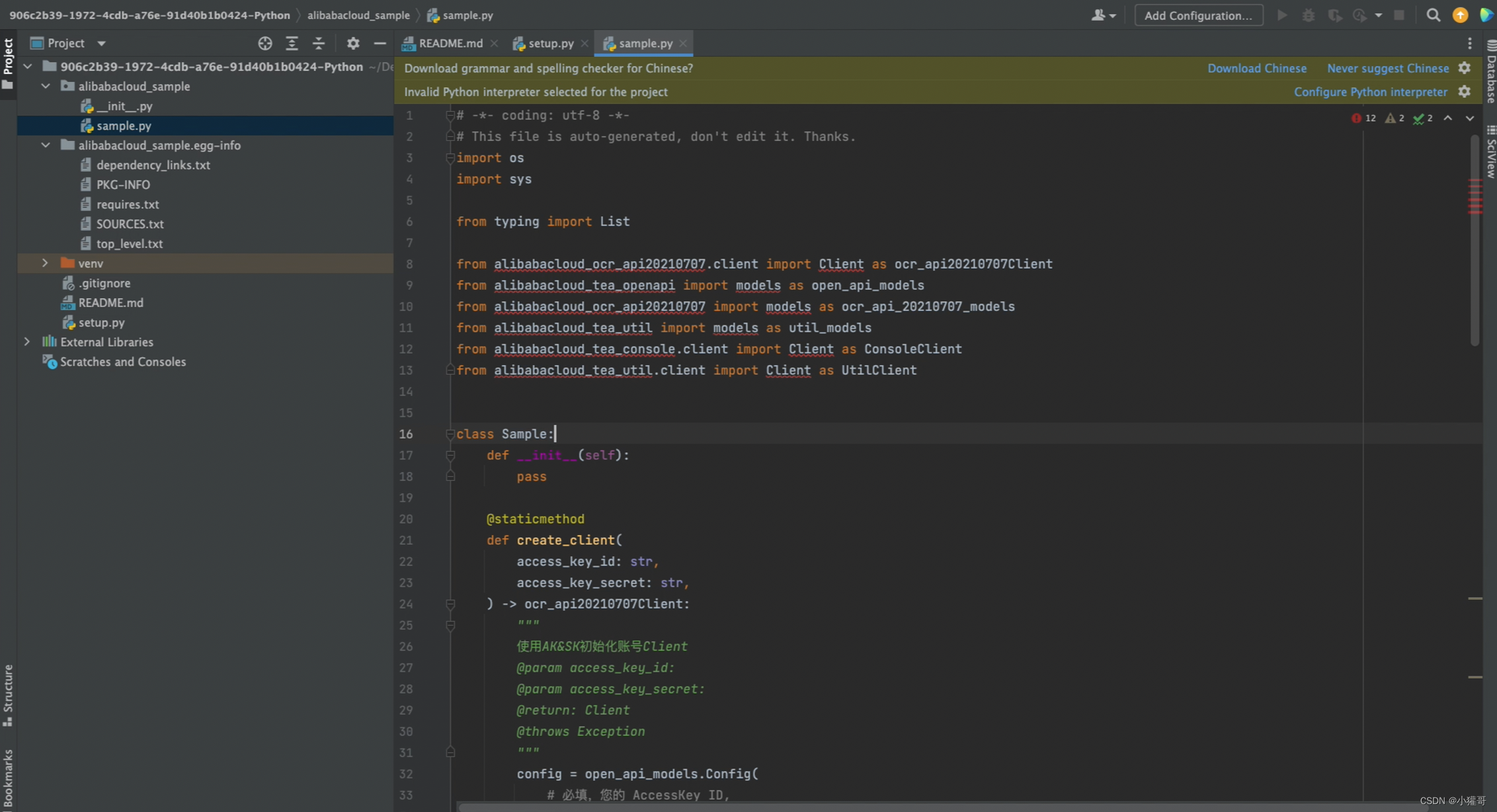The width and height of the screenshot is (1497, 812).
Task: Open settings gear on Chinese grammar banner
Action: pos(1465,68)
